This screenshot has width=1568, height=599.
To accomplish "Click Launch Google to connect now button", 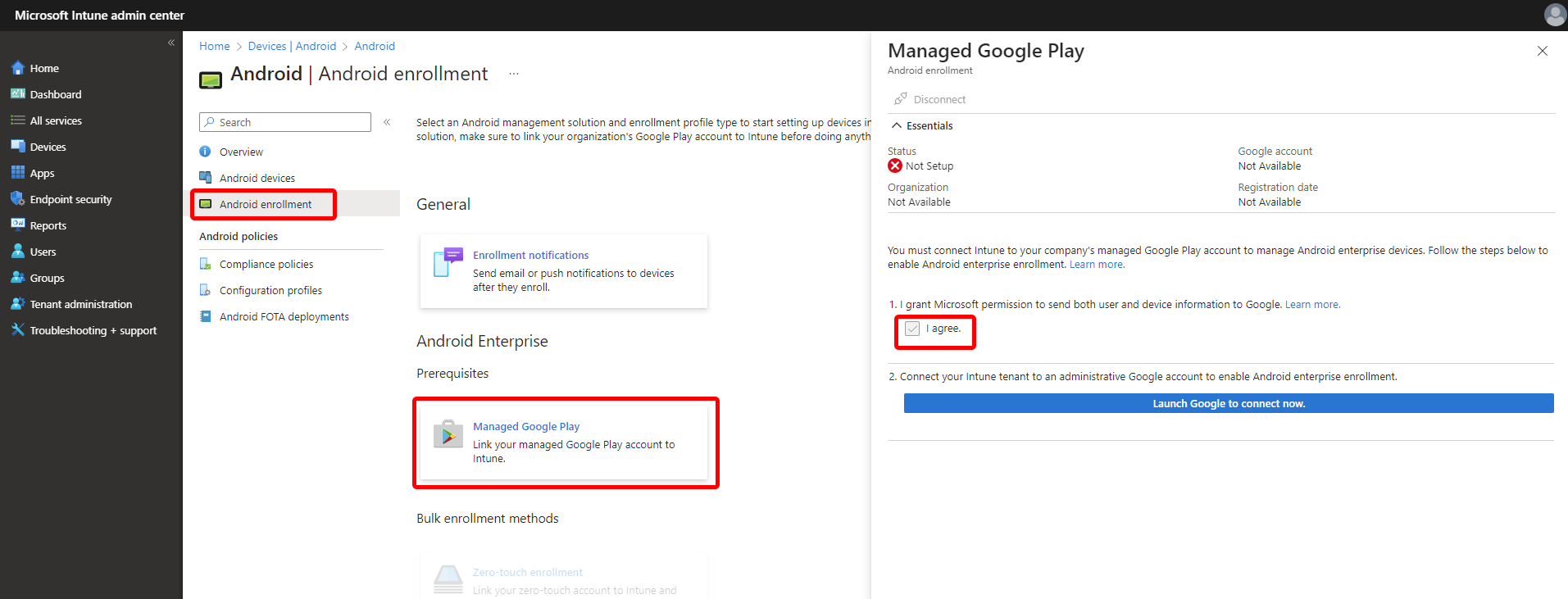I will [x=1228, y=403].
